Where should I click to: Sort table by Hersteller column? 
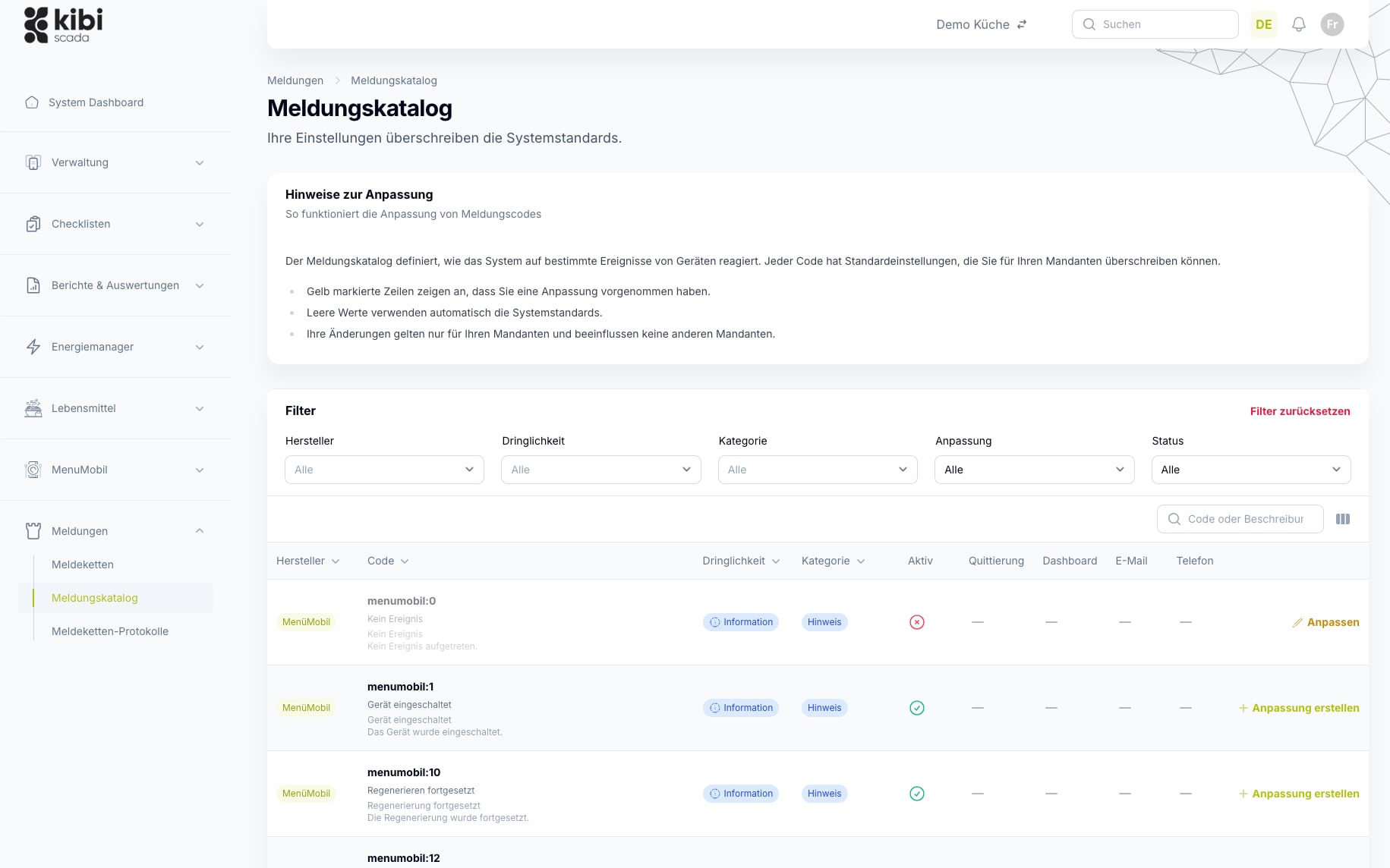[308, 561]
